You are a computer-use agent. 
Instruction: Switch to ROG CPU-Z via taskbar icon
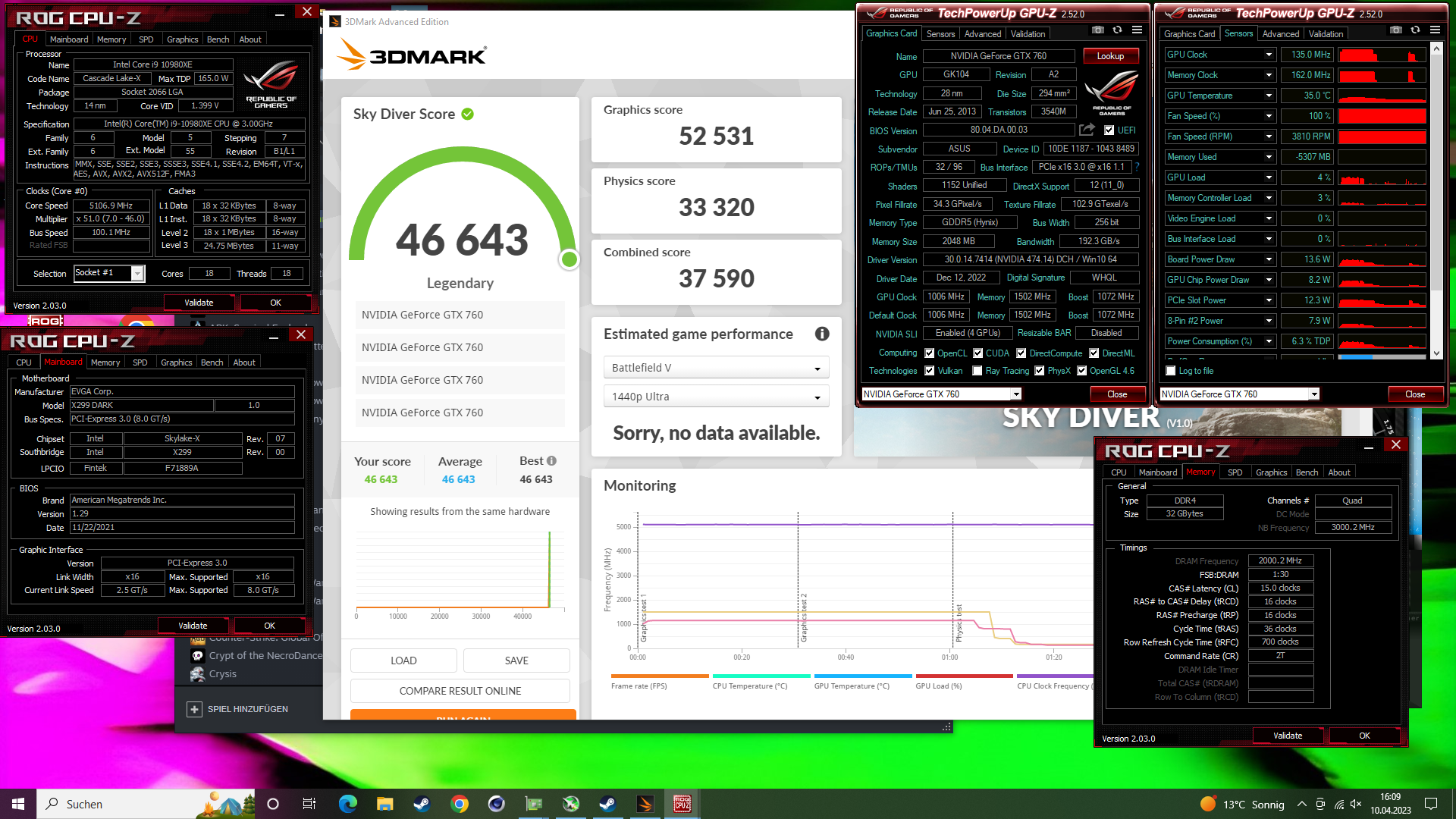[682, 804]
